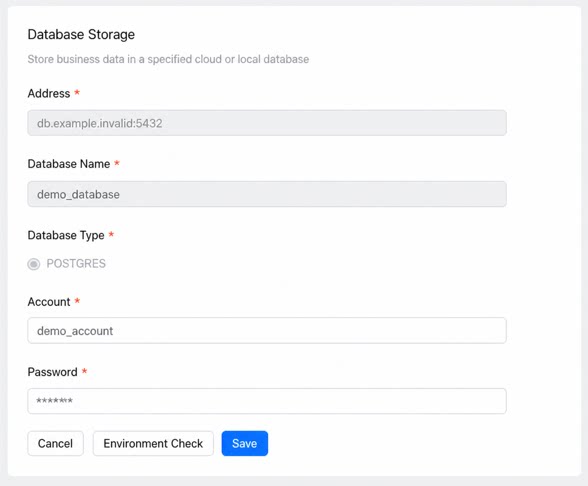Click the Address field label
The width and height of the screenshot is (588, 486).
[49, 93]
